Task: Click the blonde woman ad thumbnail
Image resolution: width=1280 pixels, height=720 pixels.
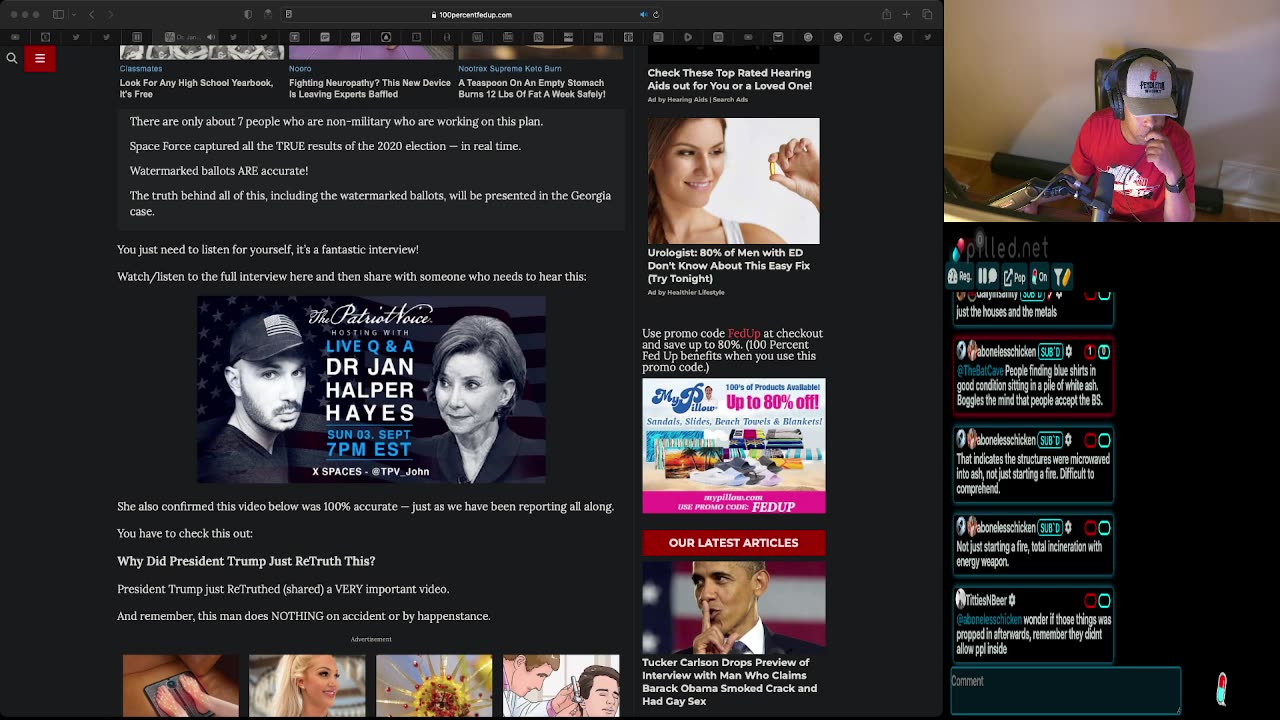Action: (307, 686)
